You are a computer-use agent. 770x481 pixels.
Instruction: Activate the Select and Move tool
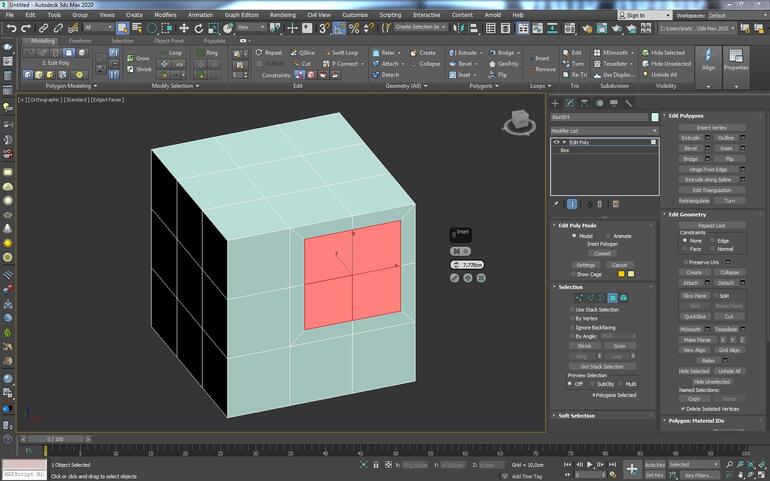coord(183,28)
